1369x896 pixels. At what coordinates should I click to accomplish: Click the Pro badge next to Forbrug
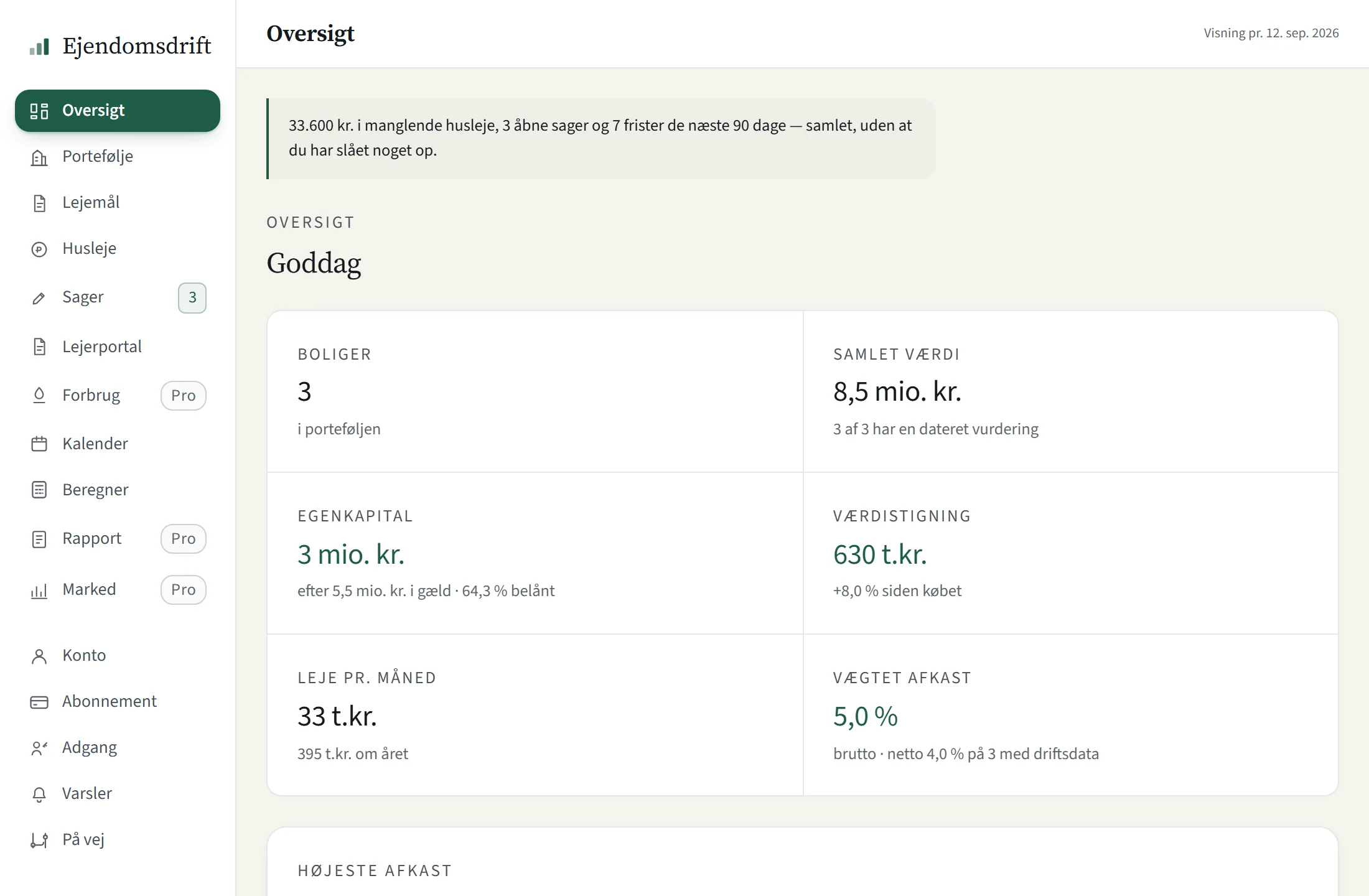pyautogui.click(x=184, y=396)
